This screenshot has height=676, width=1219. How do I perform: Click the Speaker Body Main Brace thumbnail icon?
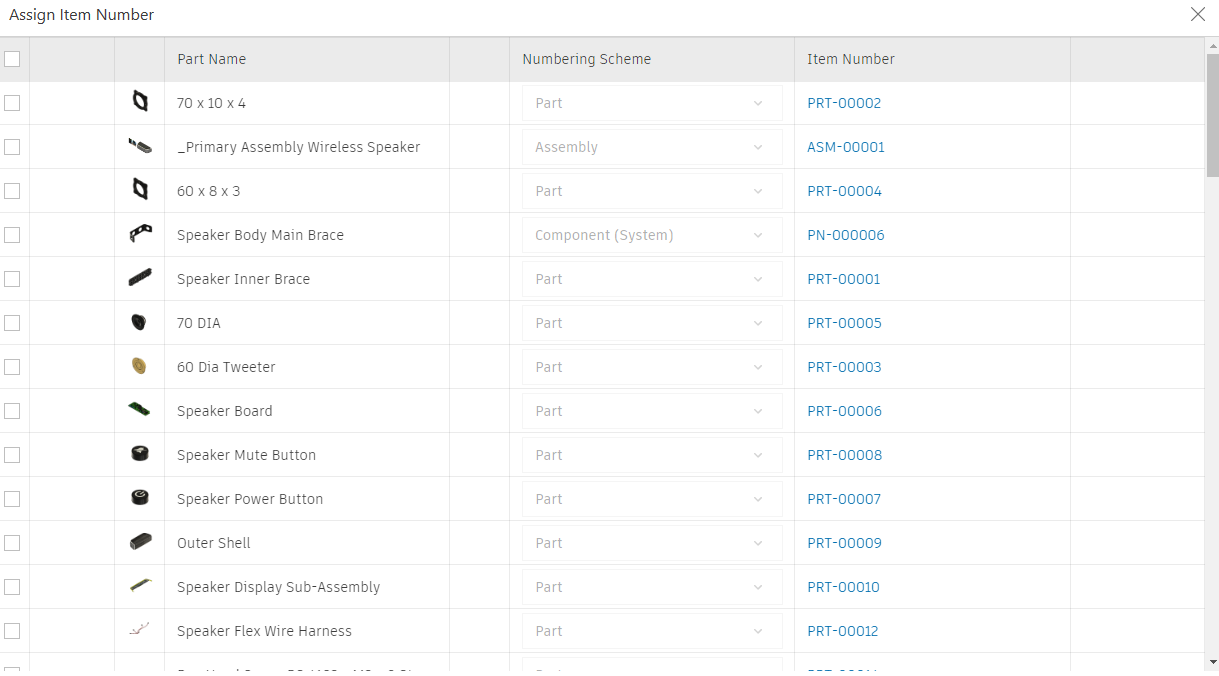(x=140, y=234)
